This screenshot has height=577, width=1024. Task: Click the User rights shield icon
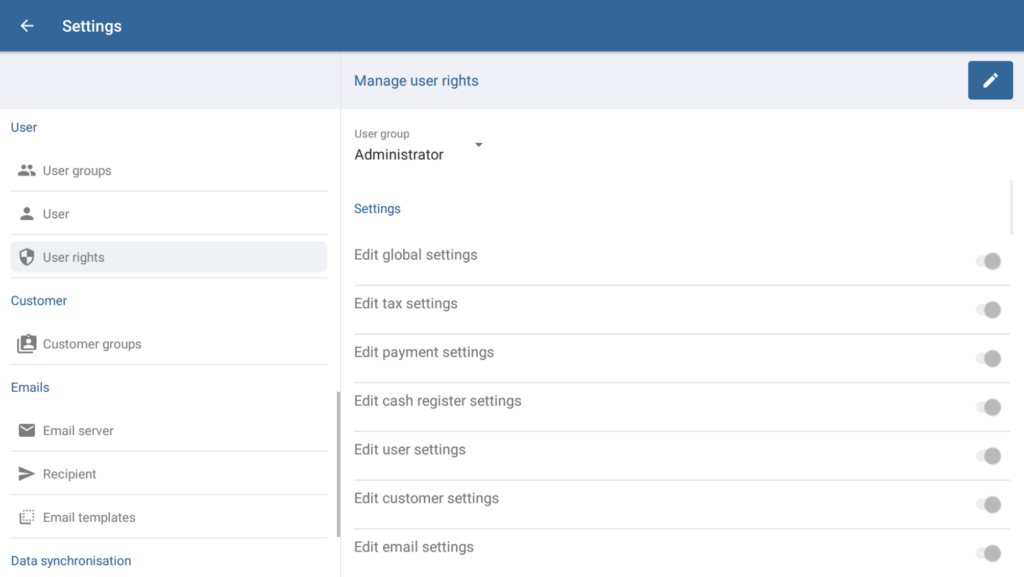pos(27,257)
